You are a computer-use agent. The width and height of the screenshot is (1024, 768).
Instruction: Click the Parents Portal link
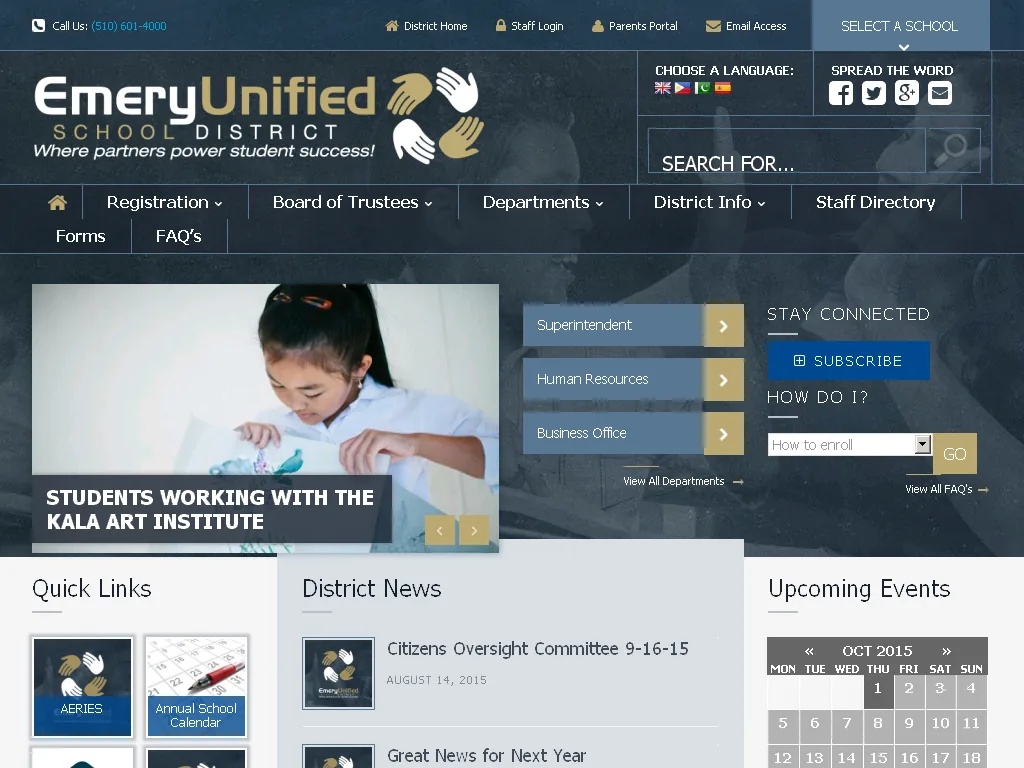pyautogui.click(x=643, y=26)
